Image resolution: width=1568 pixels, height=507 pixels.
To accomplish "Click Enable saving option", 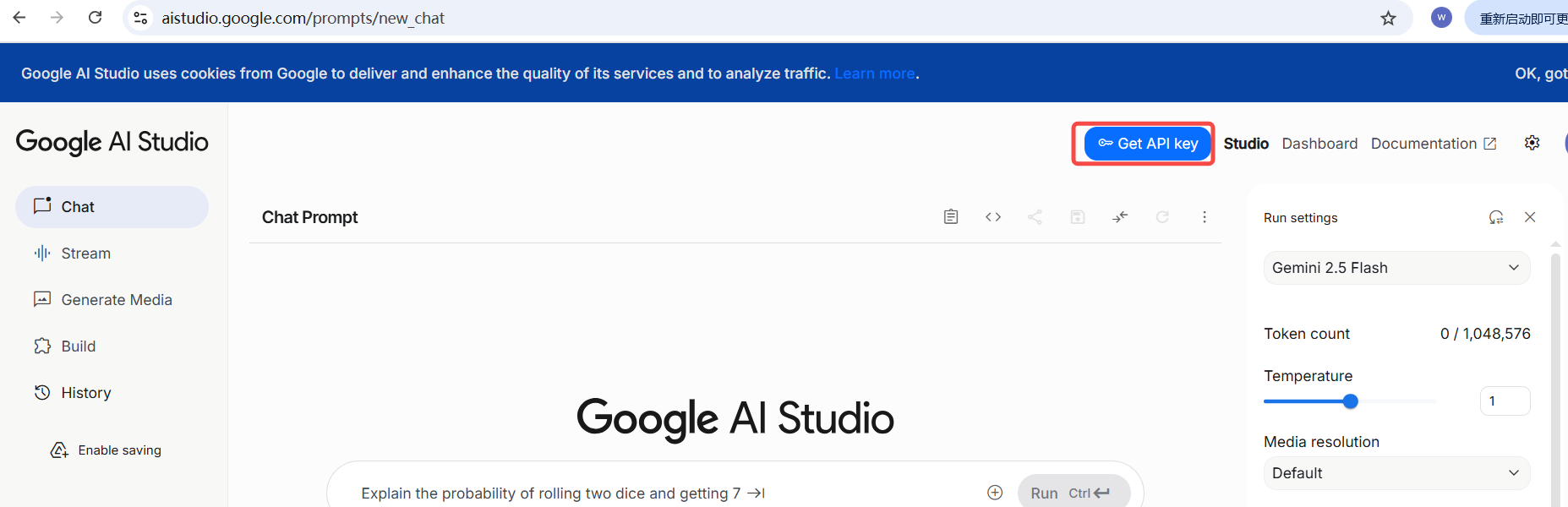I will tap(106, 450).
